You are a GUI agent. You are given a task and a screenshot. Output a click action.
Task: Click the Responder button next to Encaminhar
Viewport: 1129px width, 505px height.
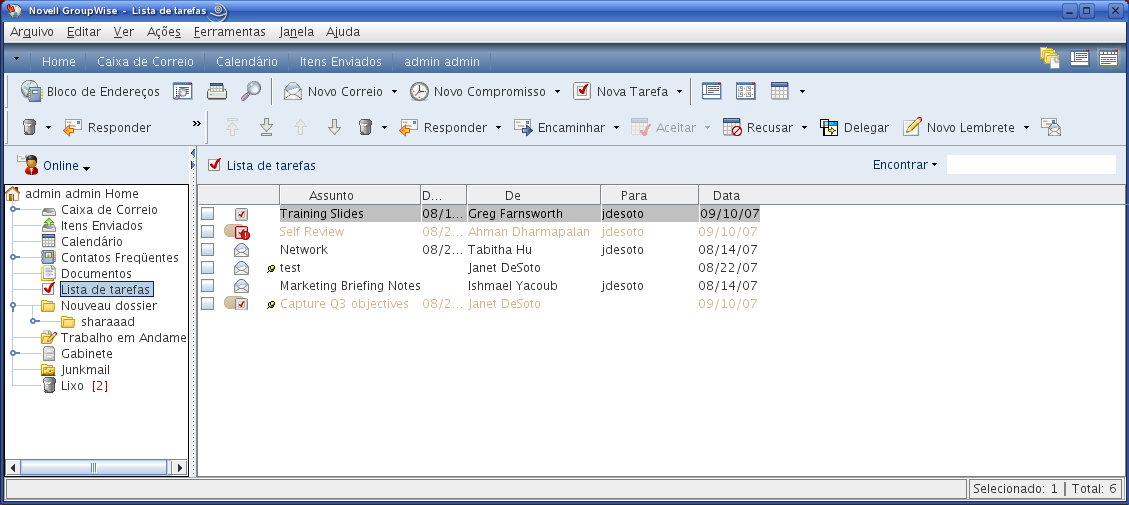(444, 128)
